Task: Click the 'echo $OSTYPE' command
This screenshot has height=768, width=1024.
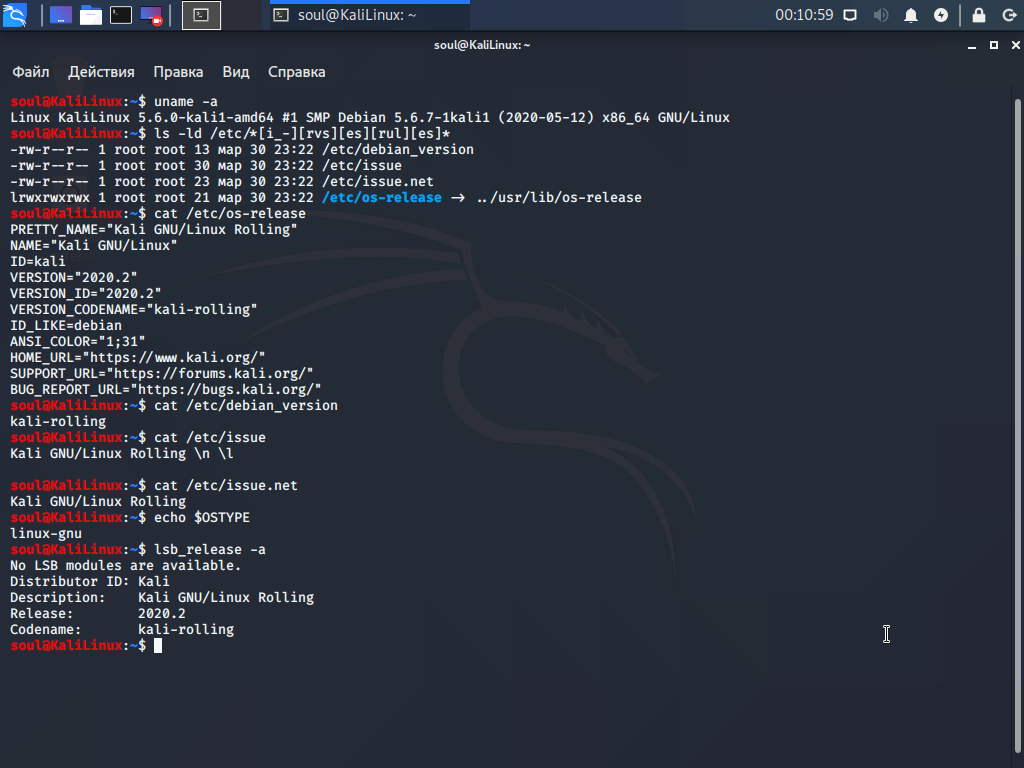Action: coord(202,517)
